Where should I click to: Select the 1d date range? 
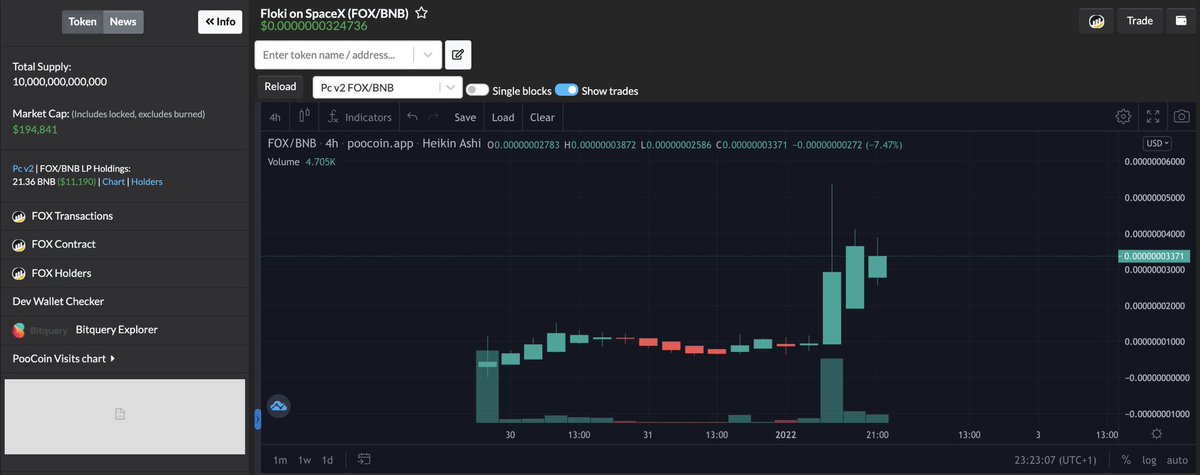coord(327,459)
